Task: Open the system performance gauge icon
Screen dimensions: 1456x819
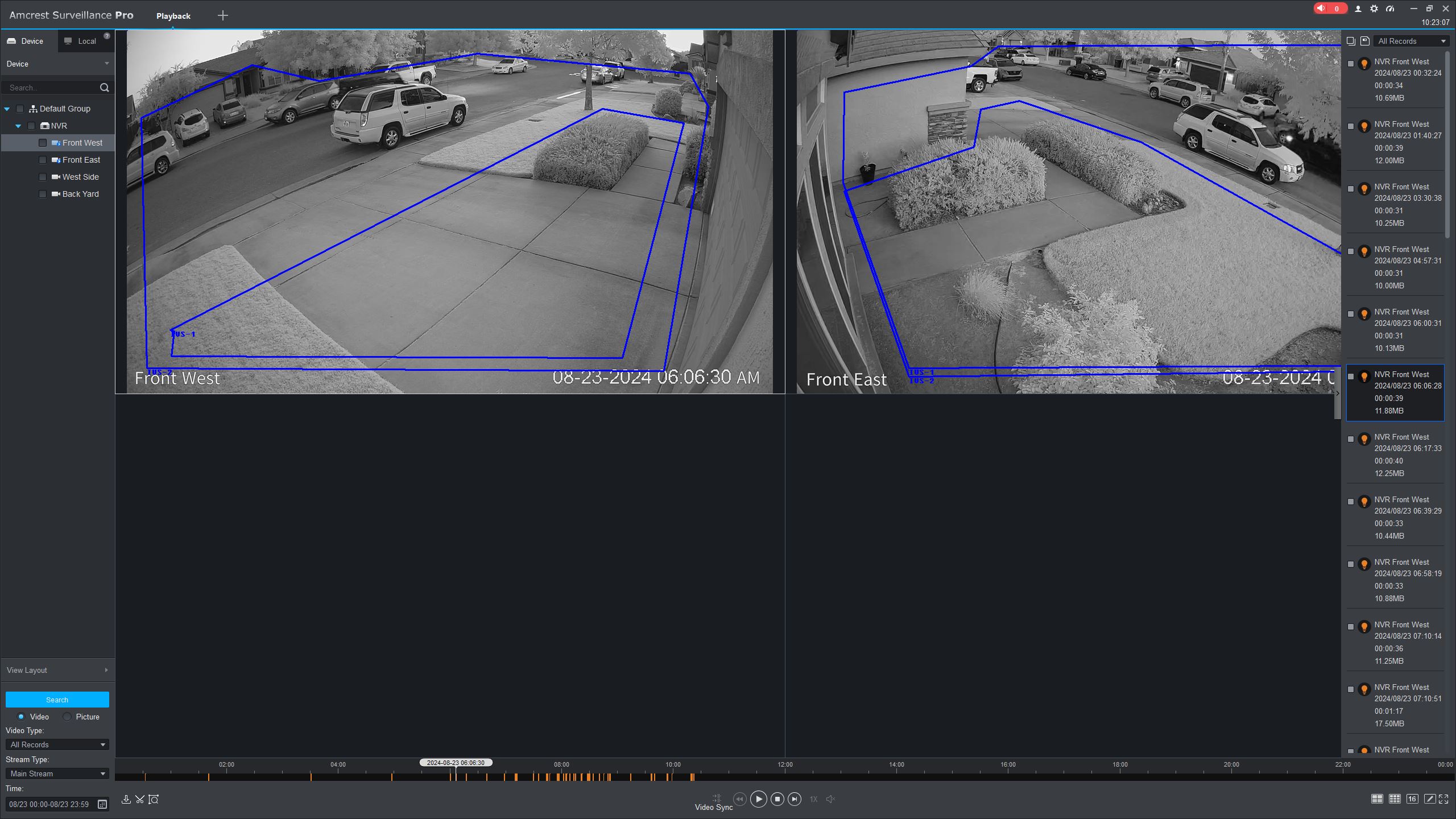Action: 1391,9
